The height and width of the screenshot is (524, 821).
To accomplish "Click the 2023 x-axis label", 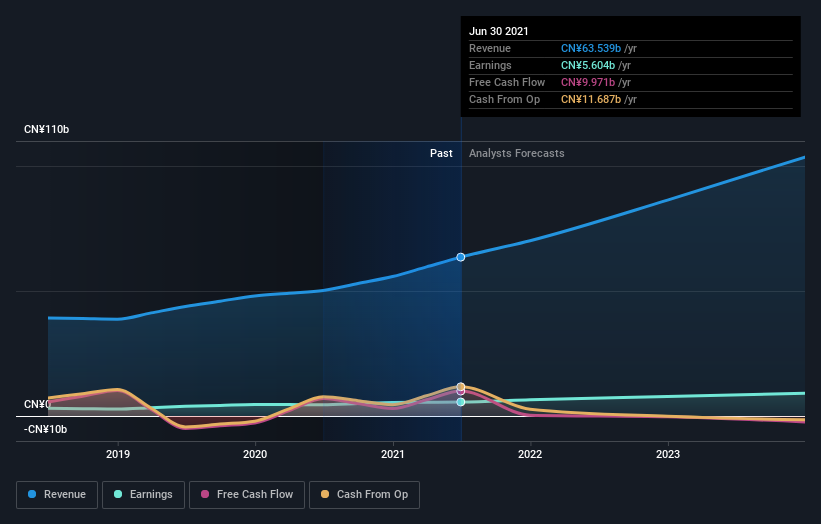I will [668, 454].
